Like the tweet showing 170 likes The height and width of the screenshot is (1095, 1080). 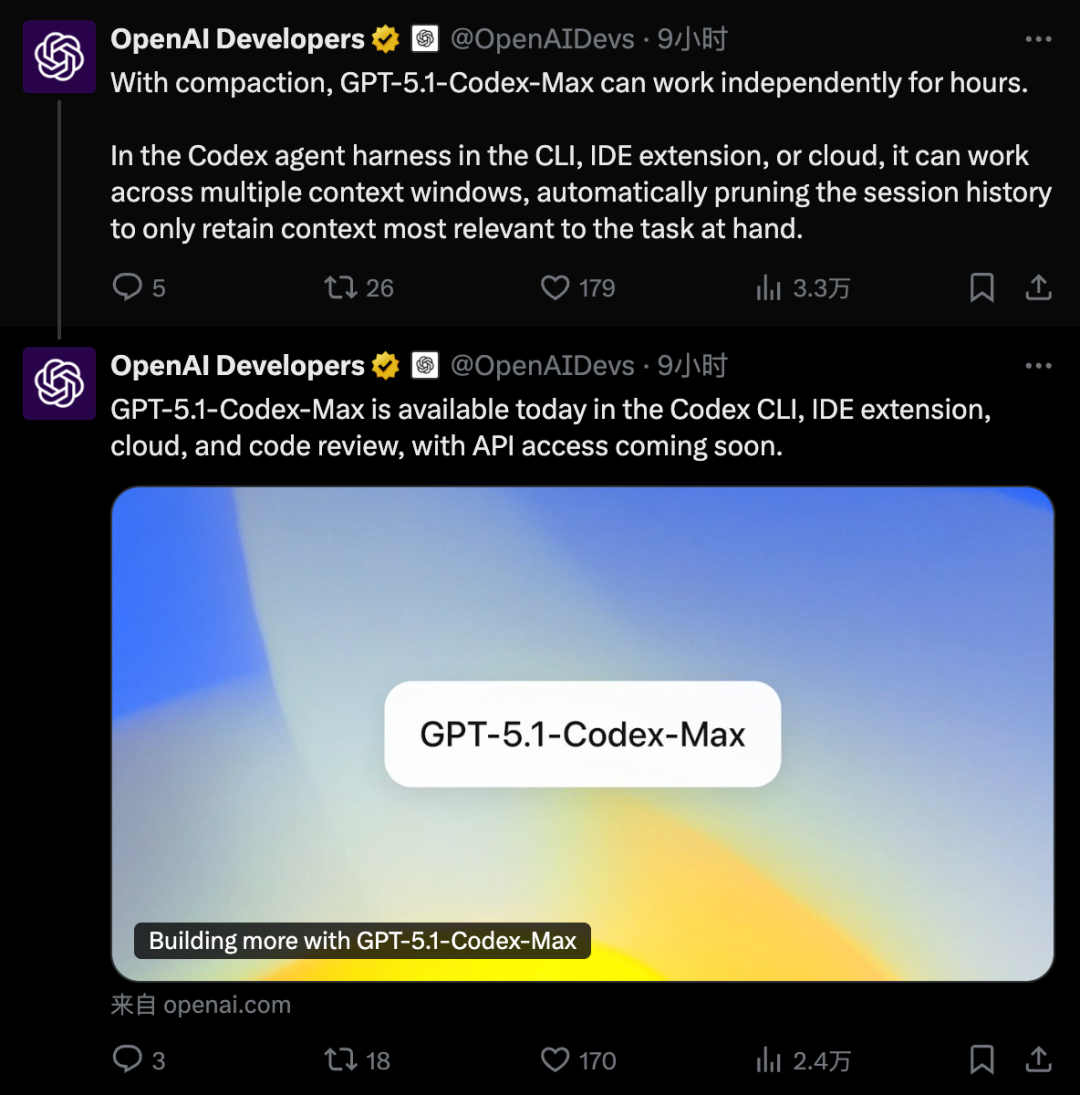point(556,1059)
